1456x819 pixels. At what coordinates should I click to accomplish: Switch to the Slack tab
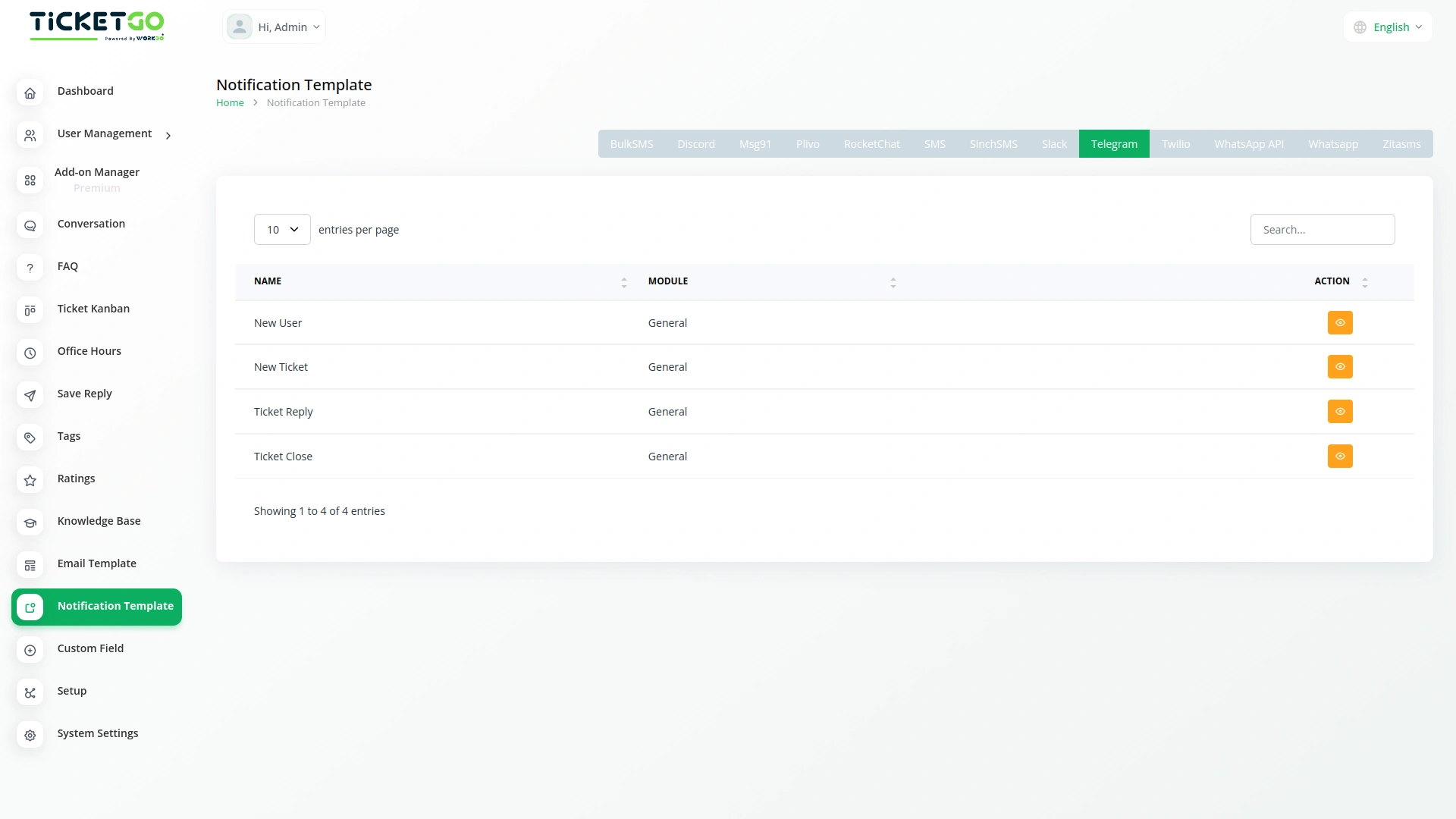[1053, 144]
